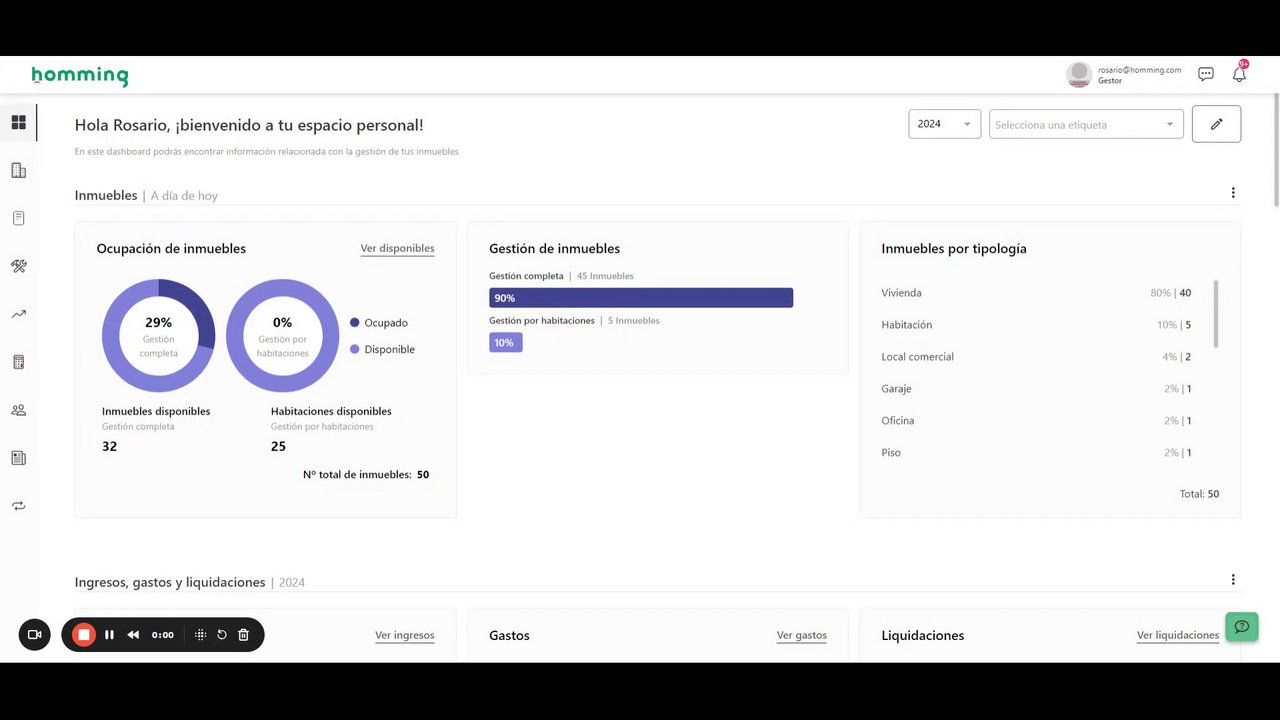Viewport: 1280px width, 720px height.
Task: Open the tools (maintenance) sidebar icon
Action: tap(18, 266)
